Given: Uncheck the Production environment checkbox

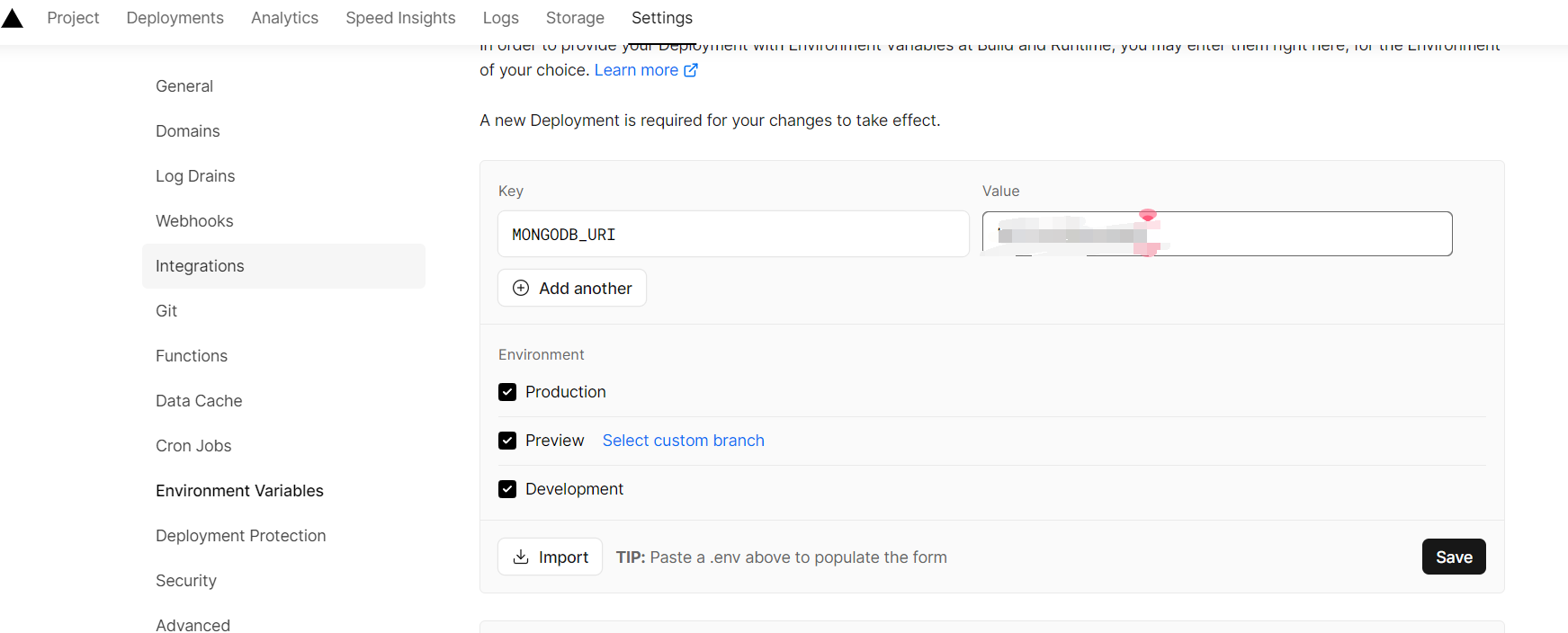Looking at the screenshot, I should 507,392.
